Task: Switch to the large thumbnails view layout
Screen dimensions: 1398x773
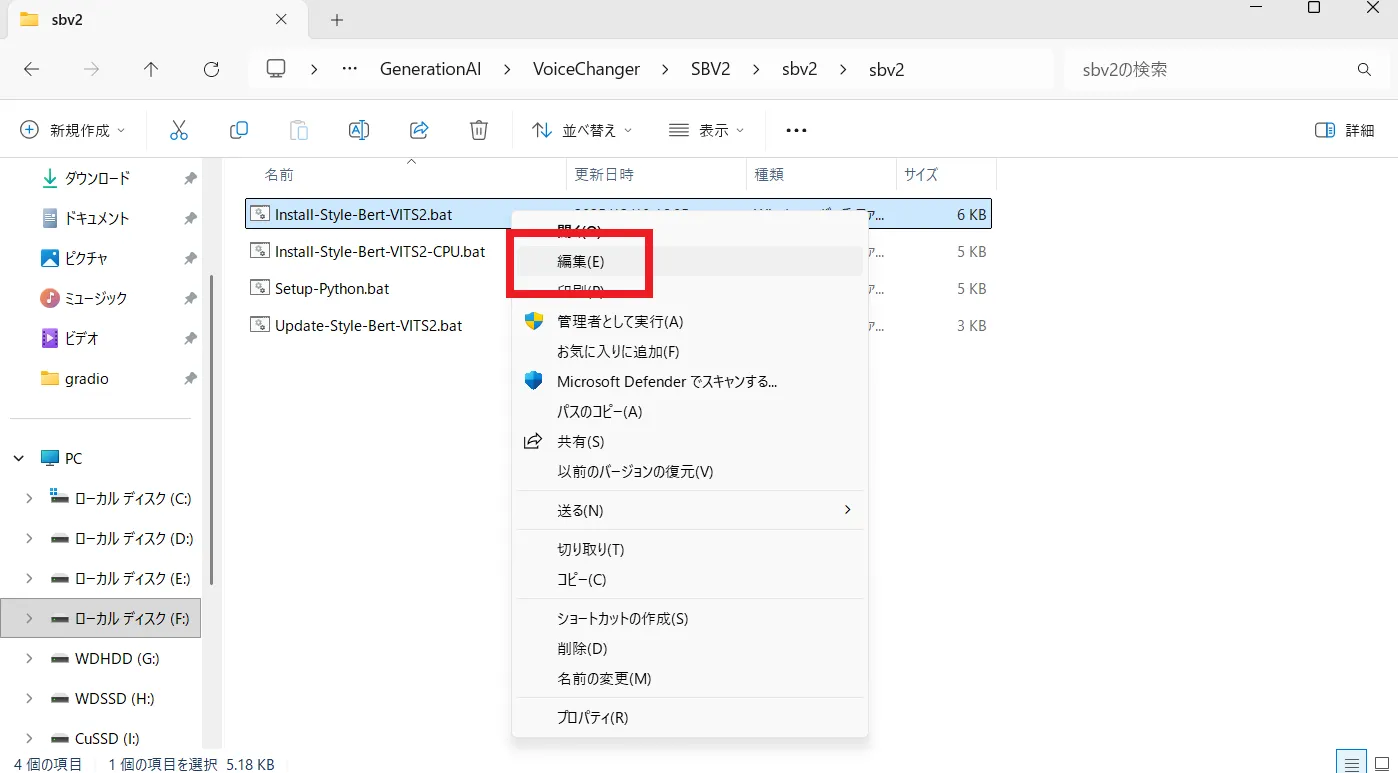Action: click(1381, 763)
